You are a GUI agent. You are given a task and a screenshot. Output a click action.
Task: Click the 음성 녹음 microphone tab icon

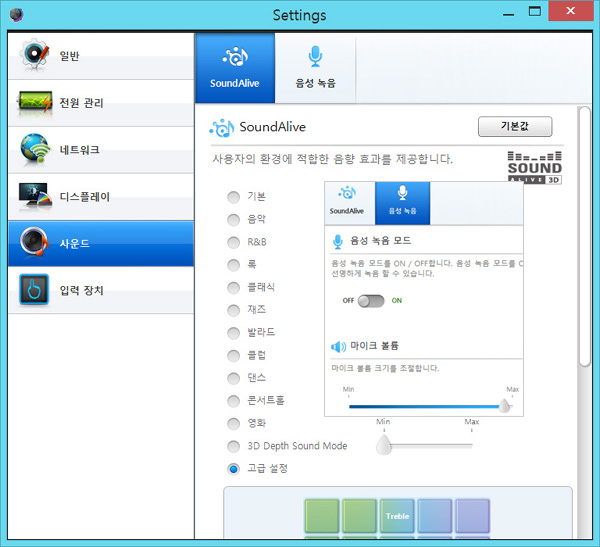(x=315, y=56)
